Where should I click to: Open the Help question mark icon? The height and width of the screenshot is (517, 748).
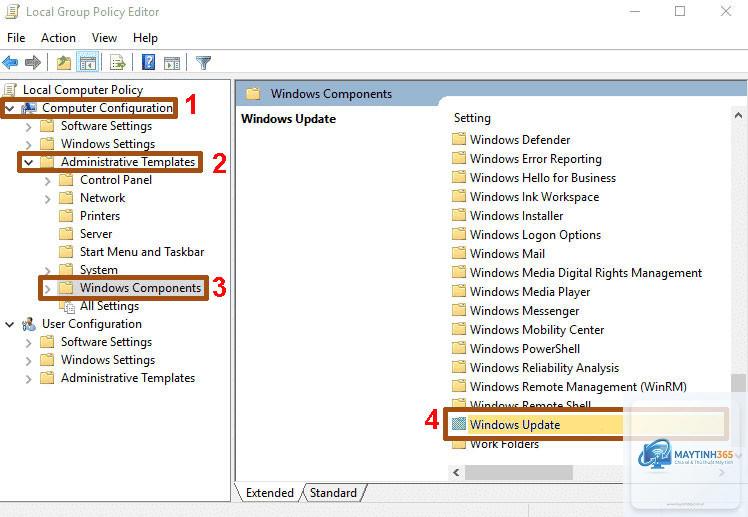148,62
